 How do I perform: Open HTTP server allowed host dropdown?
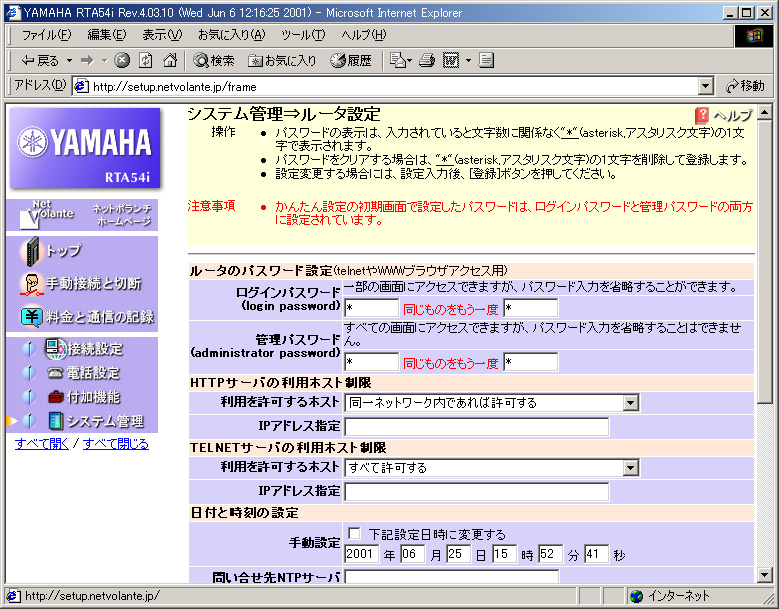[630, 403]
